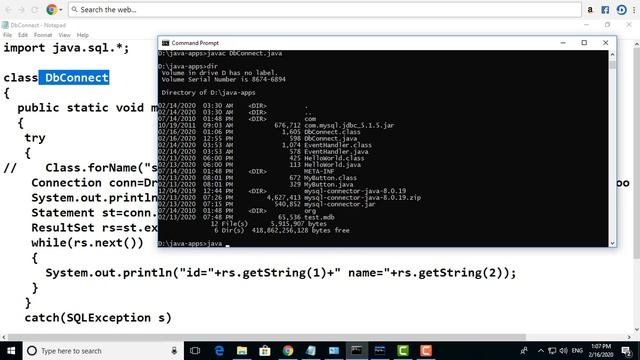The height and width of the screenshot is (360, 640).
Task: Open Microsoft Store from taskbar
Action: 265,351
